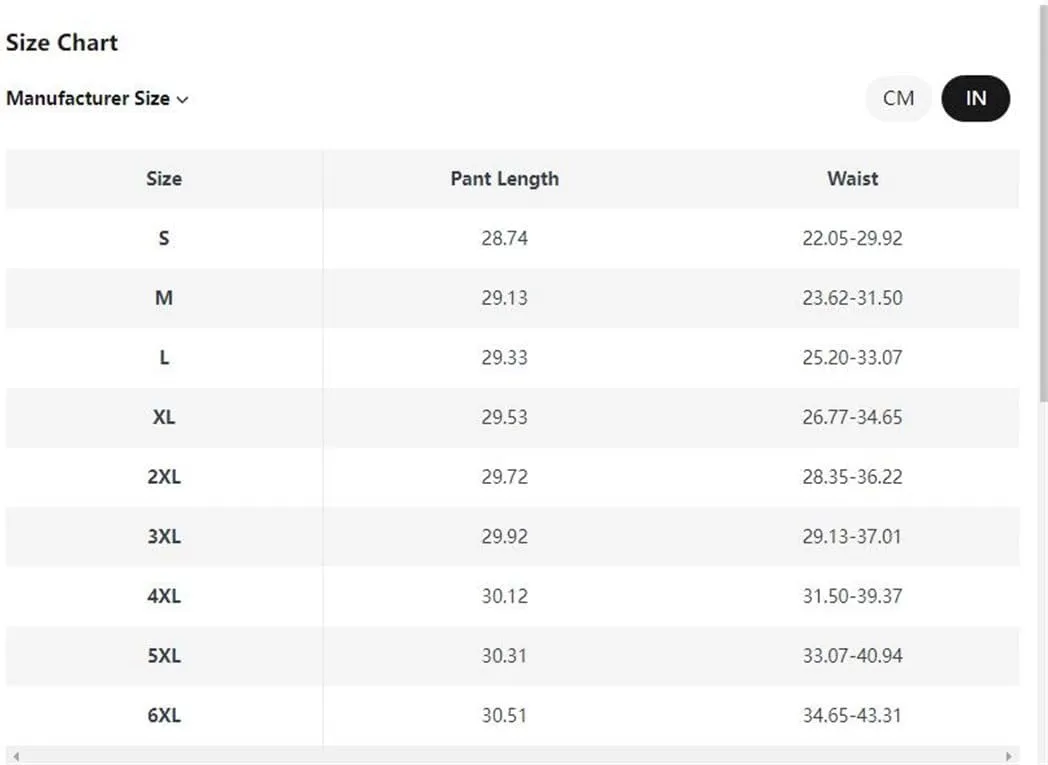Switch units to CM
1048x765 pixels.
click(898, 98)
